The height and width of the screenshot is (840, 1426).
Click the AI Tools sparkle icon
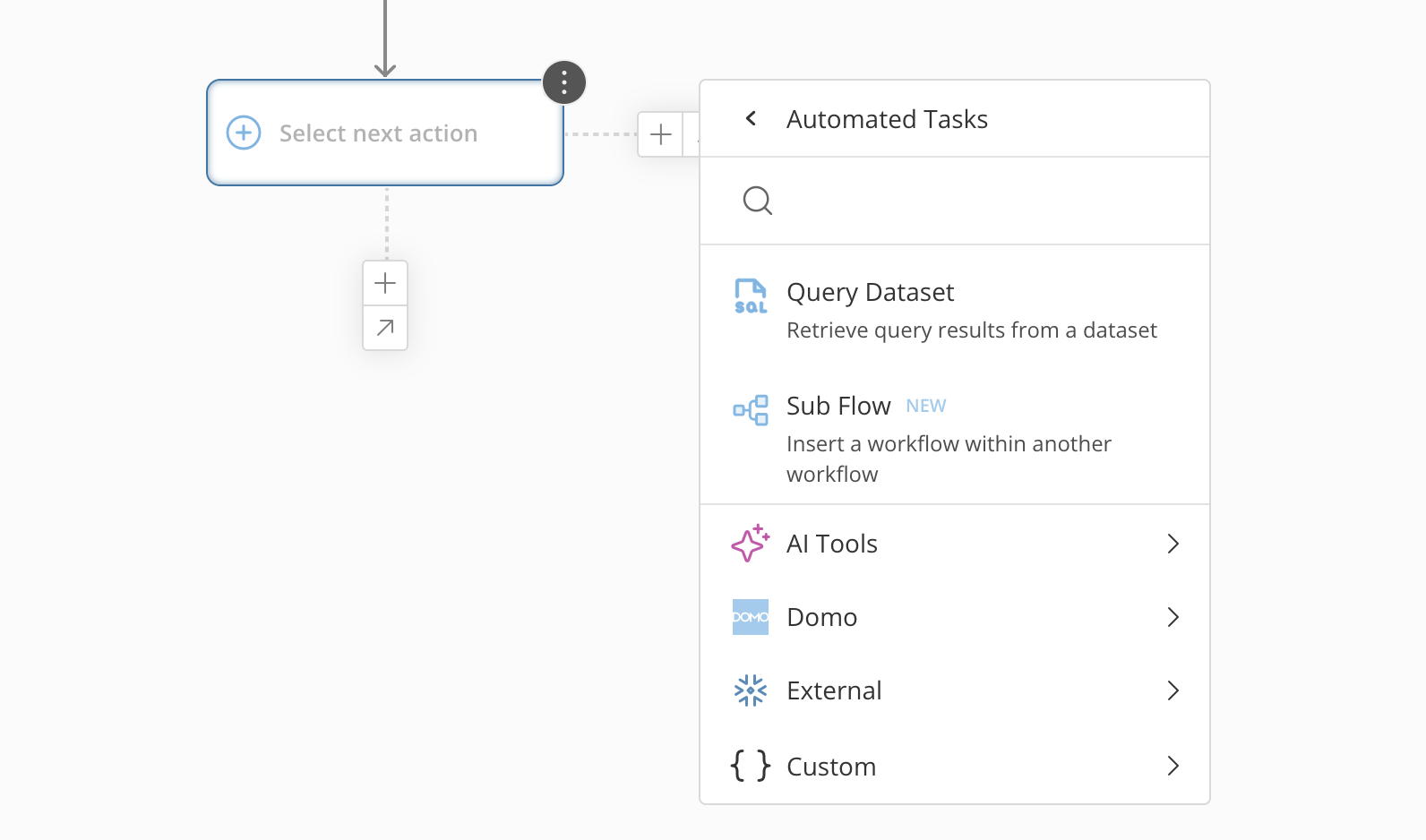click(751, 544)
